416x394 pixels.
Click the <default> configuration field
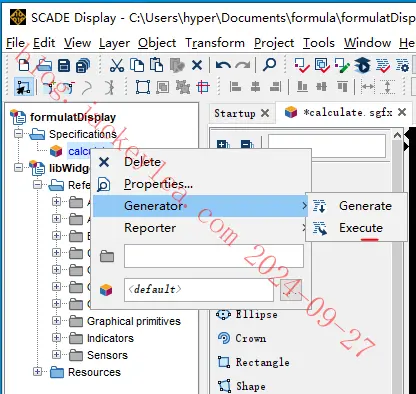(x=199, y=289)
